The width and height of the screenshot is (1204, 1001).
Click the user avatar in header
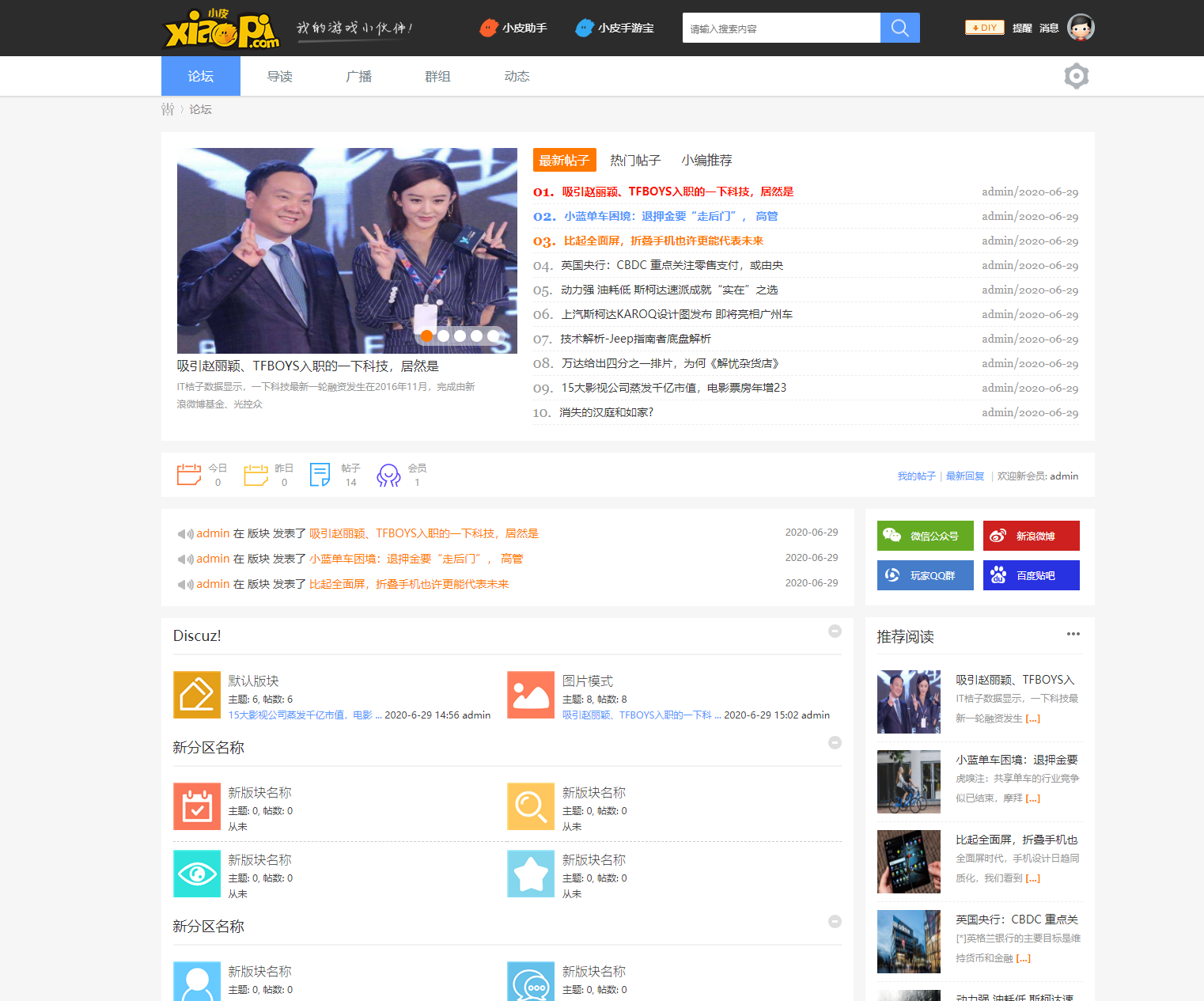(x=1081, y=28)
